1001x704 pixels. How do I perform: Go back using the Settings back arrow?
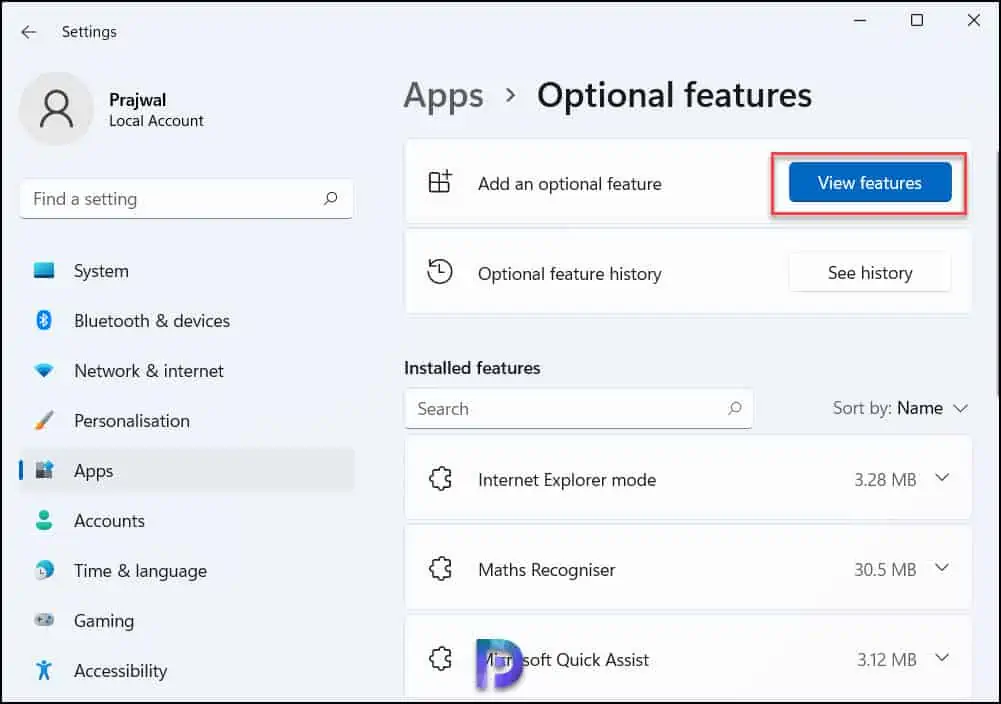point(29,32)
